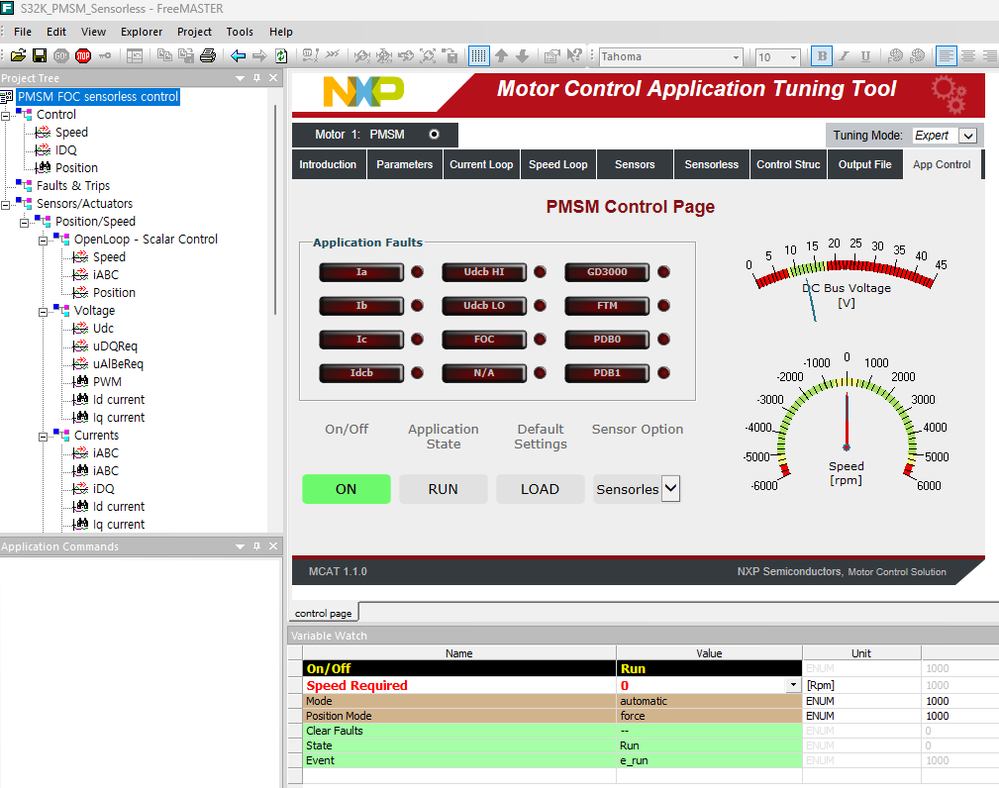Image resolution: width=999 pixels, height=788 pixels.
Task: Switch to the Parameters tab
Action: click(x=405, y=164)
